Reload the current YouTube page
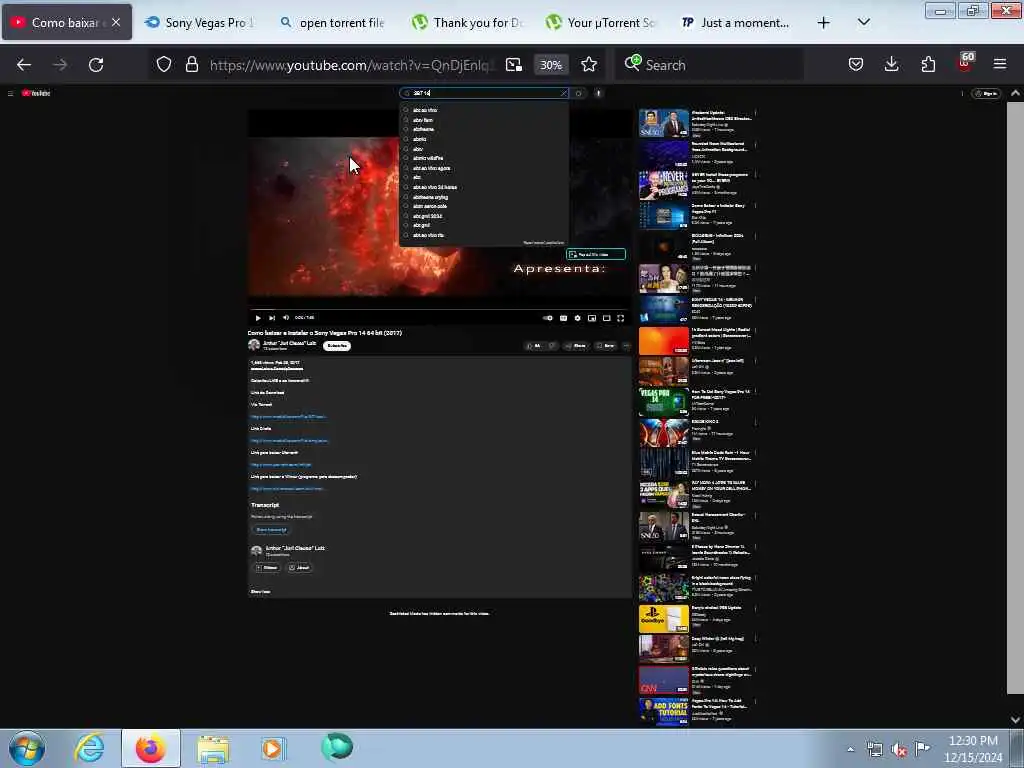Viewport: 1024px width, 768px height. pos(96,65)
